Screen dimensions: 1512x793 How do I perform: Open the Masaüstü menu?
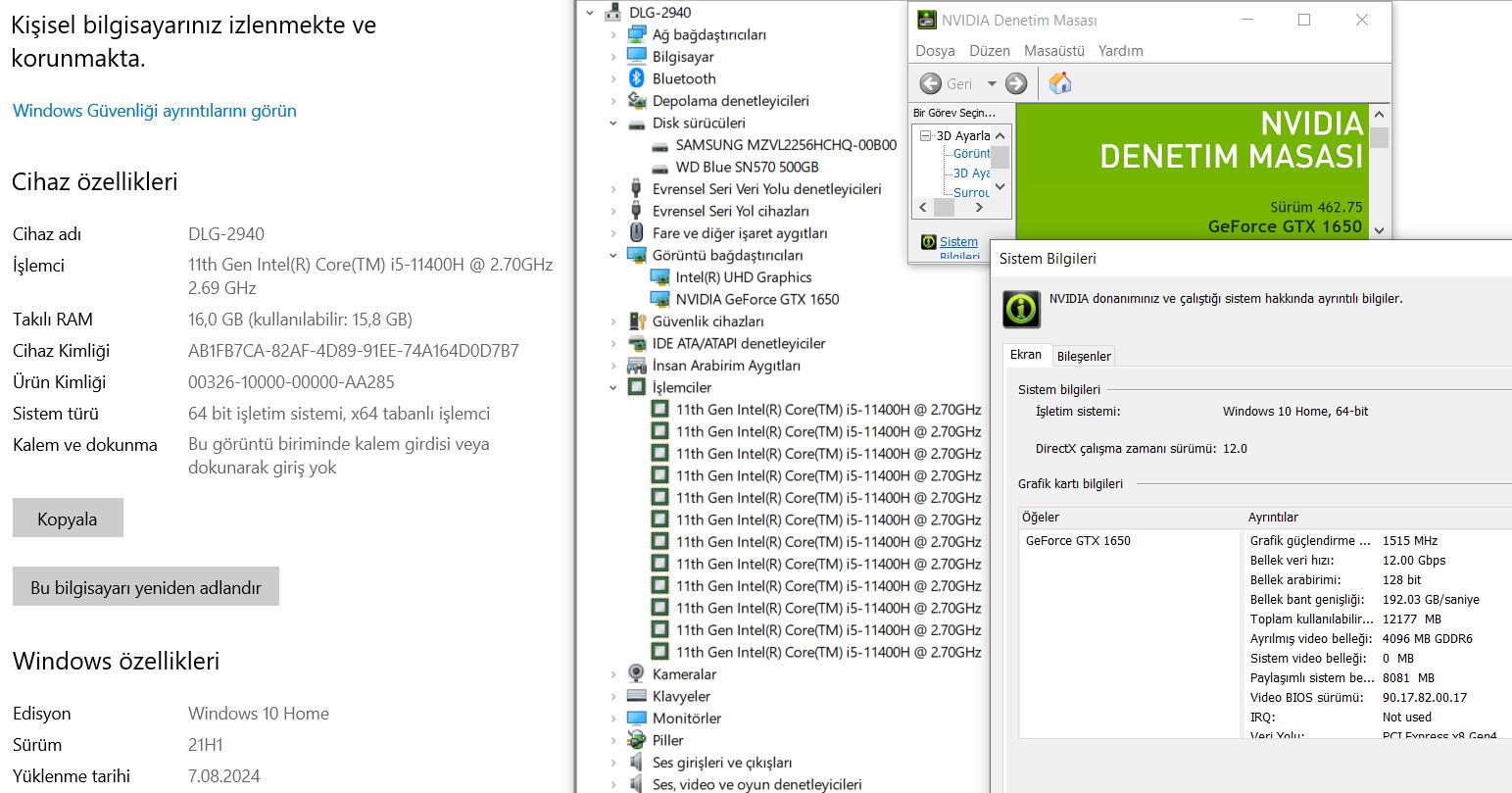coord(1054,51)
